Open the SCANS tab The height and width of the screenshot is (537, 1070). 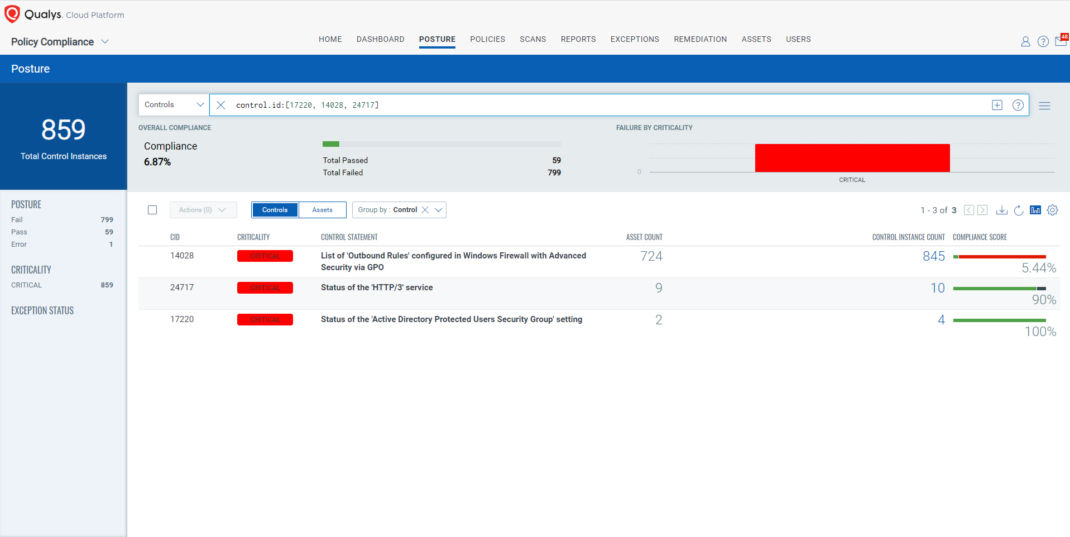point(532,40)
